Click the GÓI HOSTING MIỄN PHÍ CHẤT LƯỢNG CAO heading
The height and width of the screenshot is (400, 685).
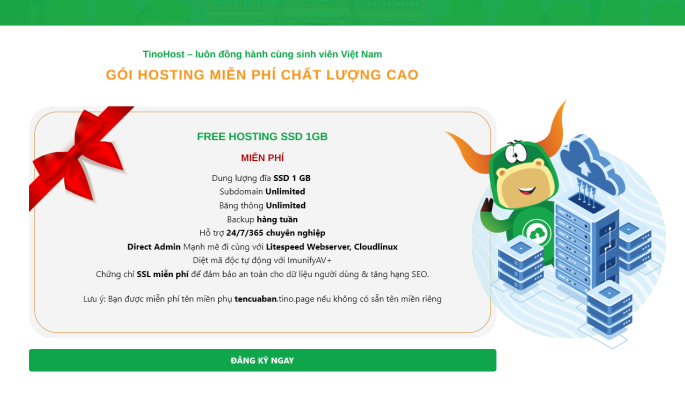(262, 75)
